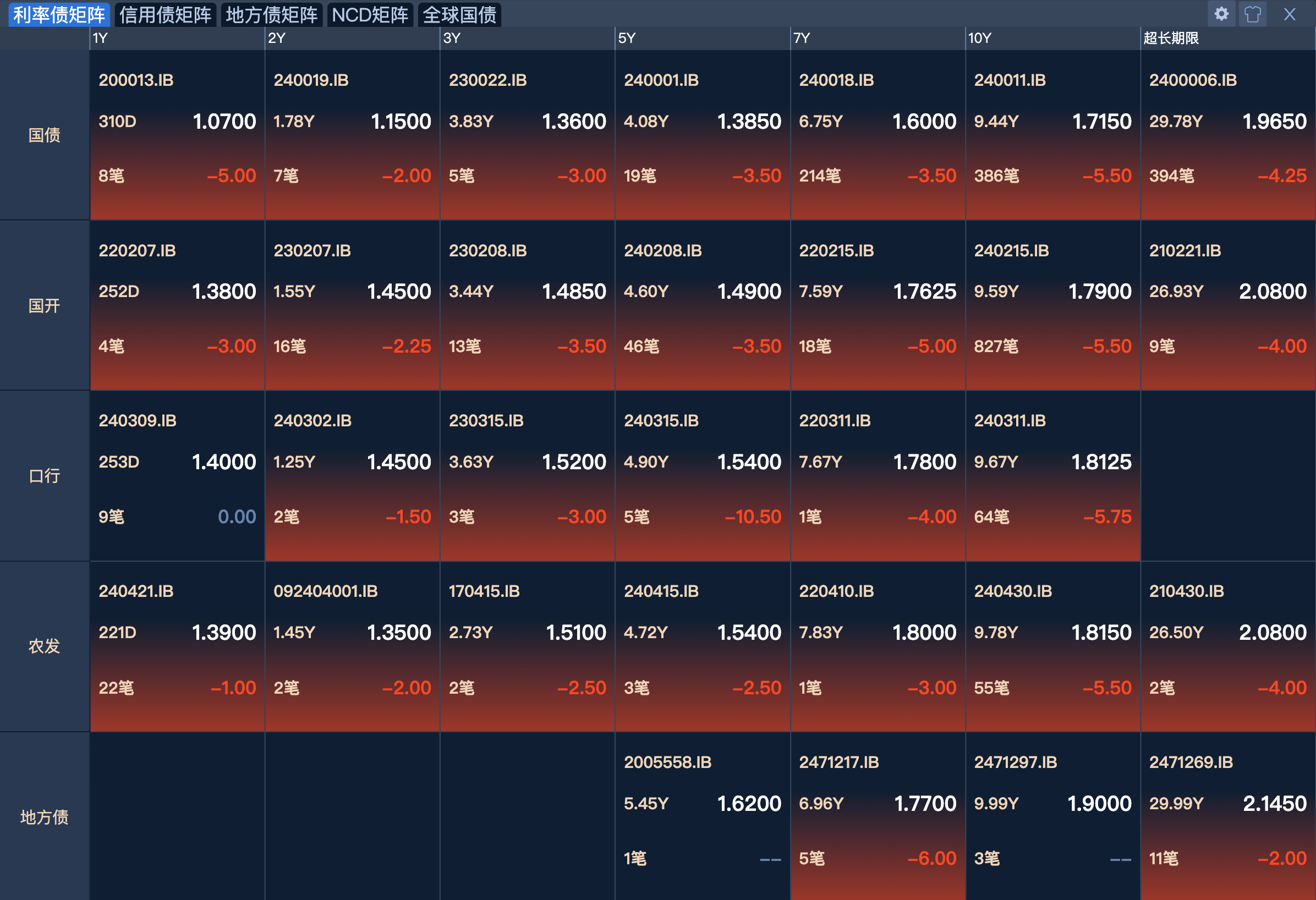Click the 超长期限 column header

(x=1170, y=38)
